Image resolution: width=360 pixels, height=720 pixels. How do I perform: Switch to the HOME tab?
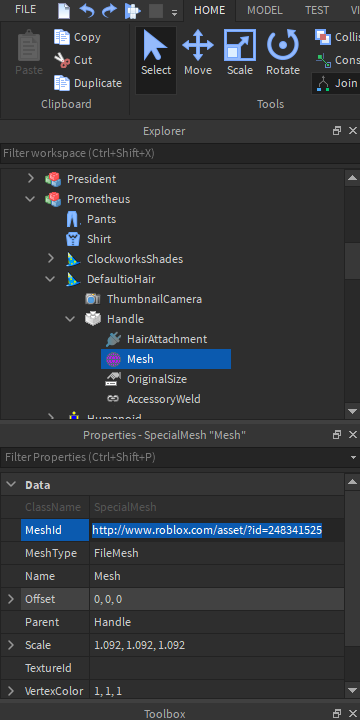point(209,10)
